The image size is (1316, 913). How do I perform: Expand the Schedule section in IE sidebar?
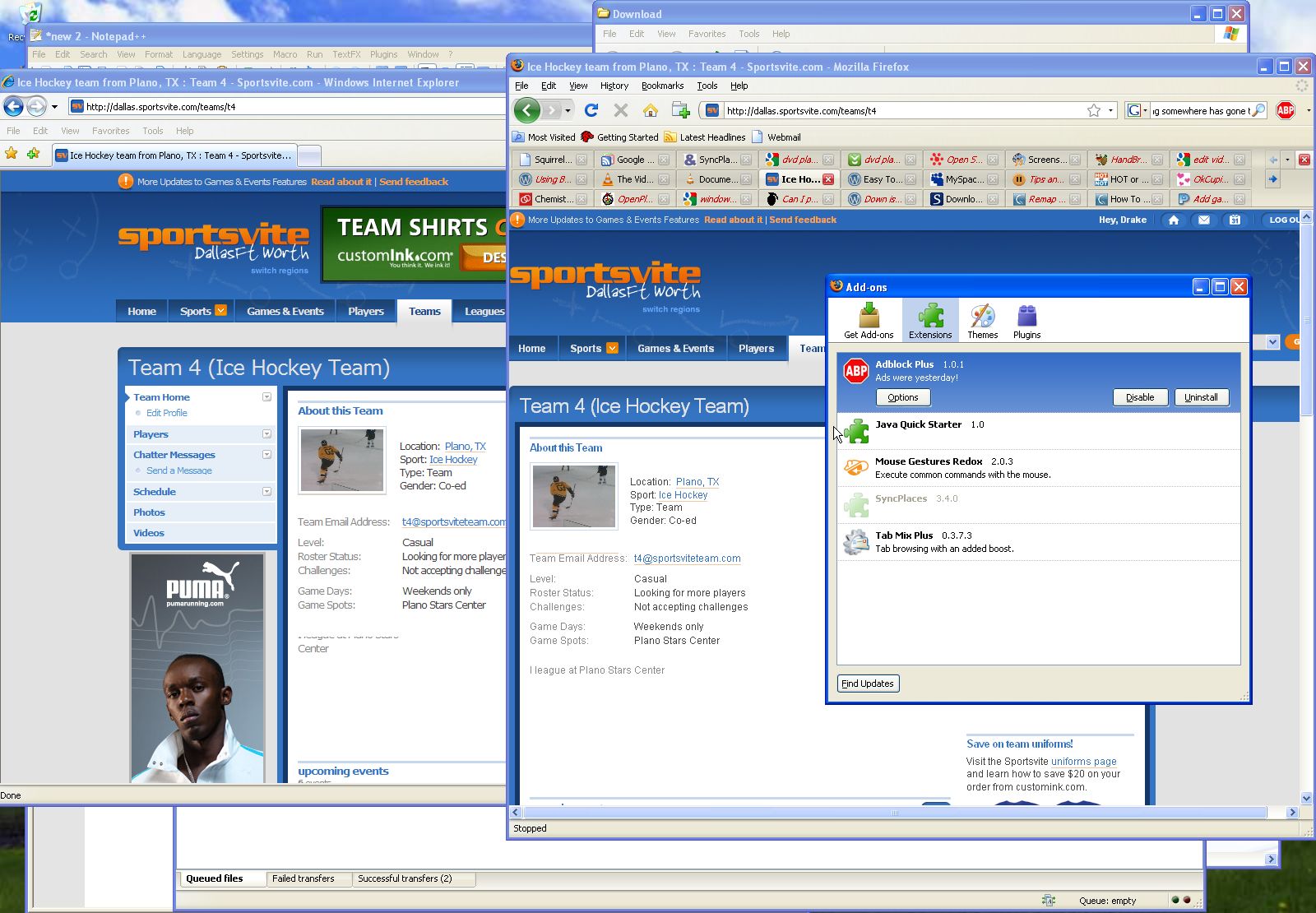(266, 492)
